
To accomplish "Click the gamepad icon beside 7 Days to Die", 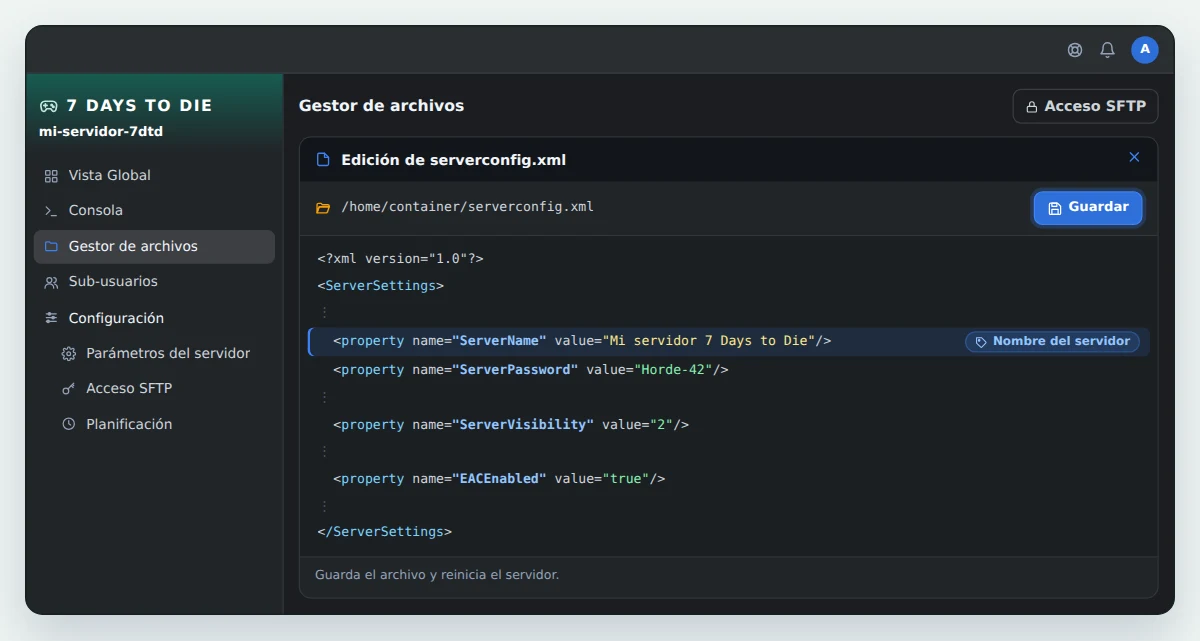I will point(49,106).
